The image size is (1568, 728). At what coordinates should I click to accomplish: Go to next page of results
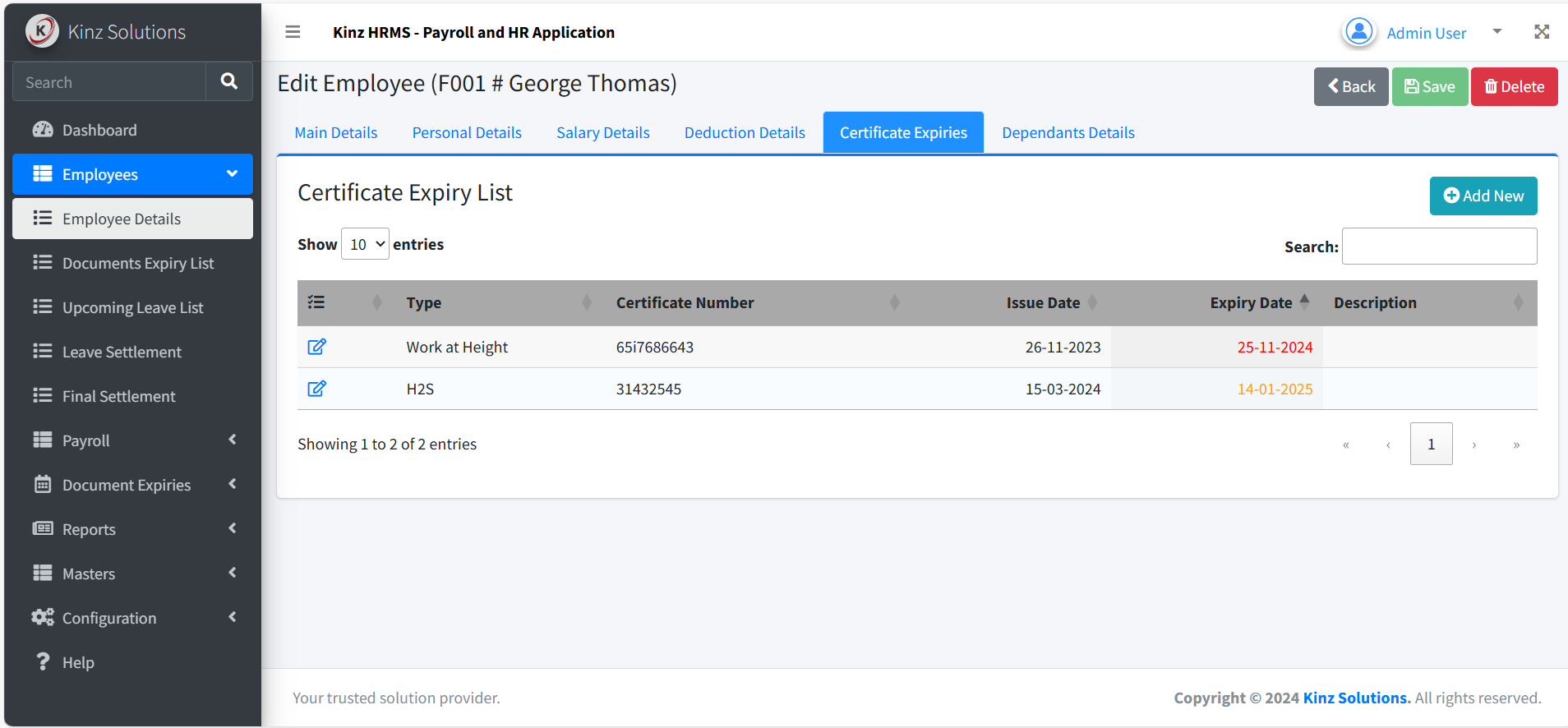1474,445
